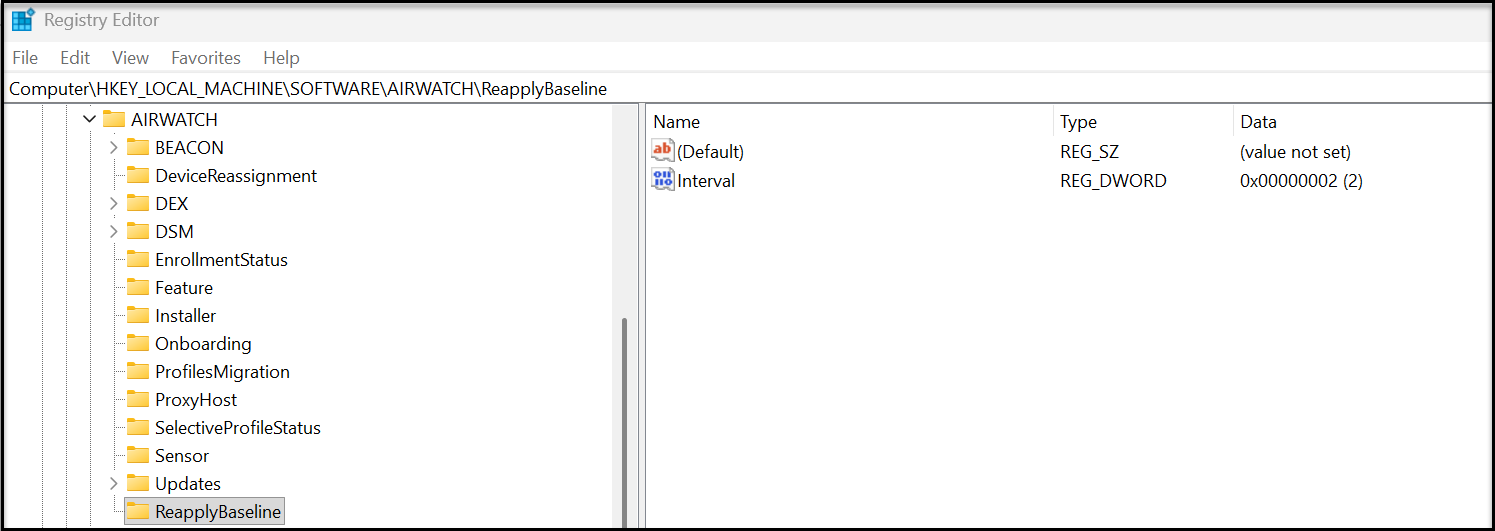The height and width of the screenshot is (531, 1495).
Task: Expand the Updates key chevron
Action: 114,484
